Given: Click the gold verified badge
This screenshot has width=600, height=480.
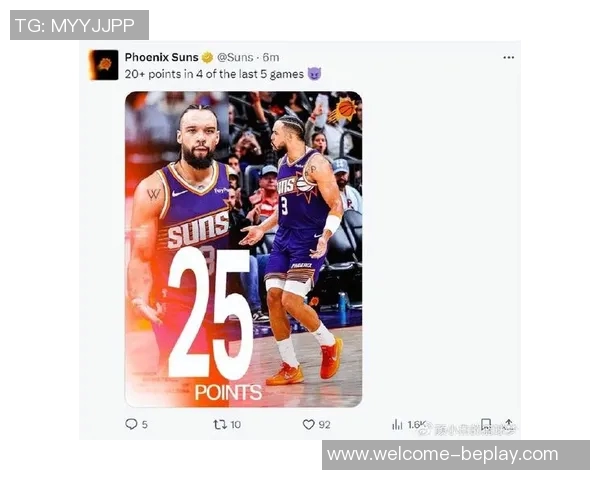Looking at the screenshot, I should (207, 57).
